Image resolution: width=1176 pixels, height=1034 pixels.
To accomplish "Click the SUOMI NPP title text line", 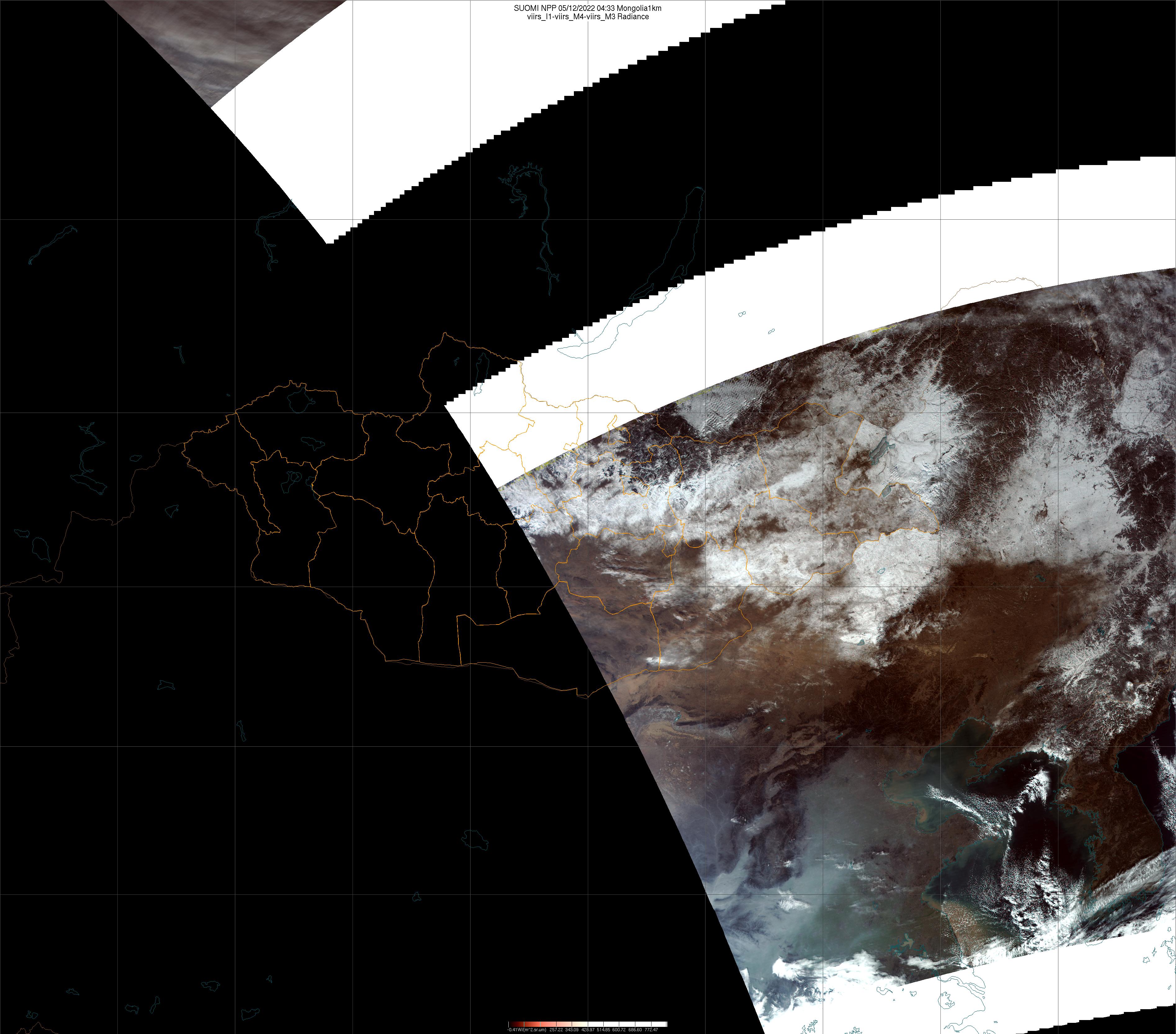I will 588,8.
